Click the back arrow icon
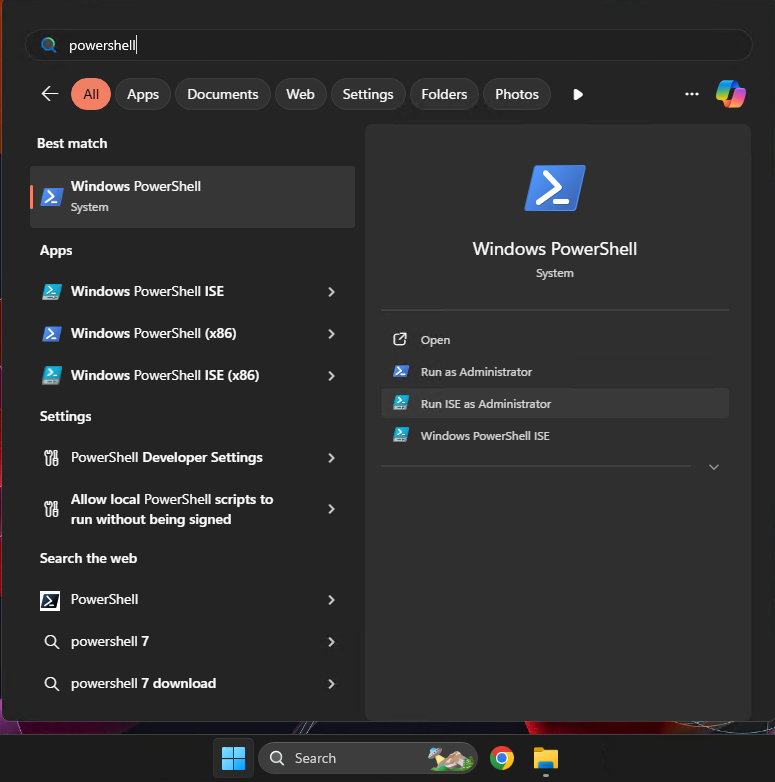The width and height of the screenshot is (775, 782). (x=50, y=94)
